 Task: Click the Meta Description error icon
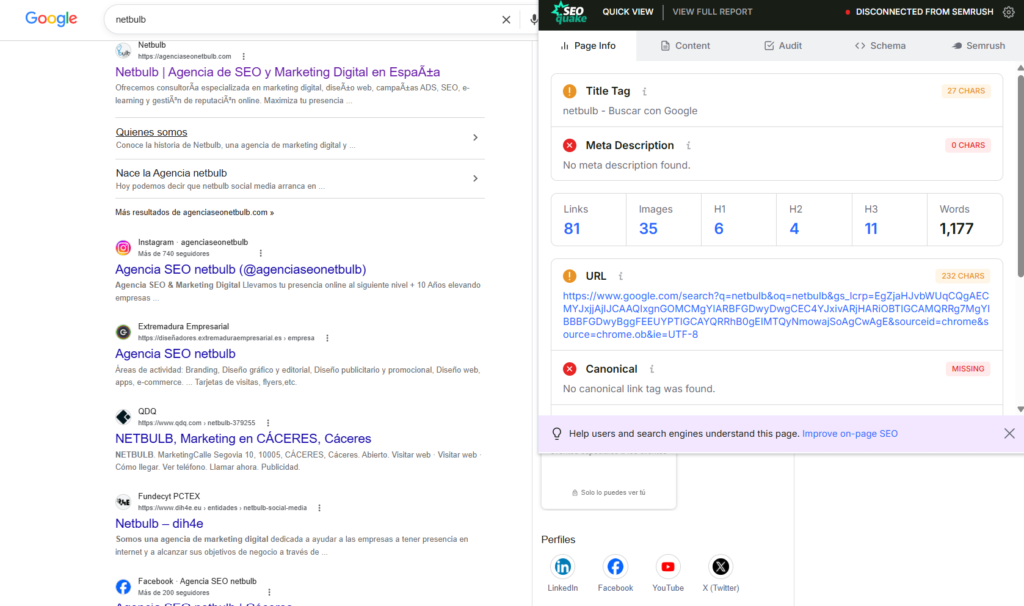[x=569, y=146]
